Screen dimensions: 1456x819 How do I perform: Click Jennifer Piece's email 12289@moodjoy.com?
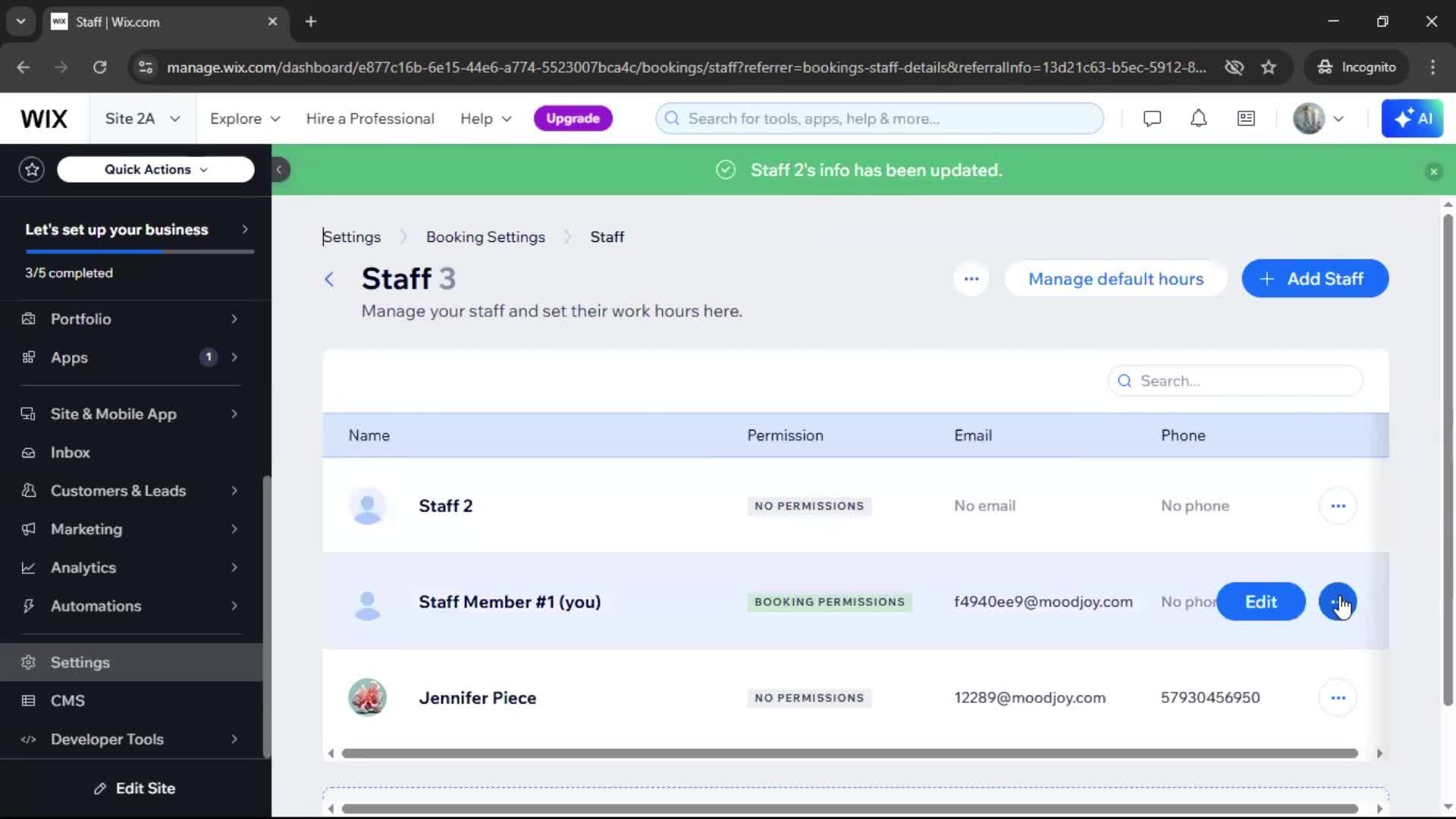[1029, 698]
